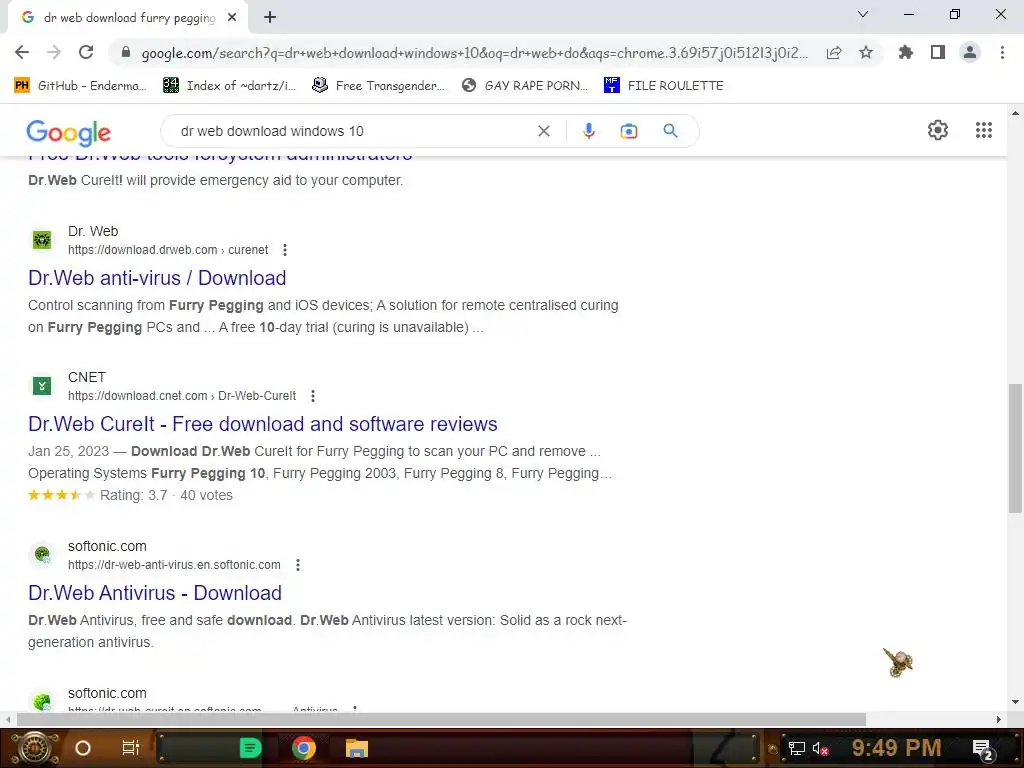Open the download.drweb.com result options menu
The width and height of the screenshot is (1024, 768).
click(284, 250)
